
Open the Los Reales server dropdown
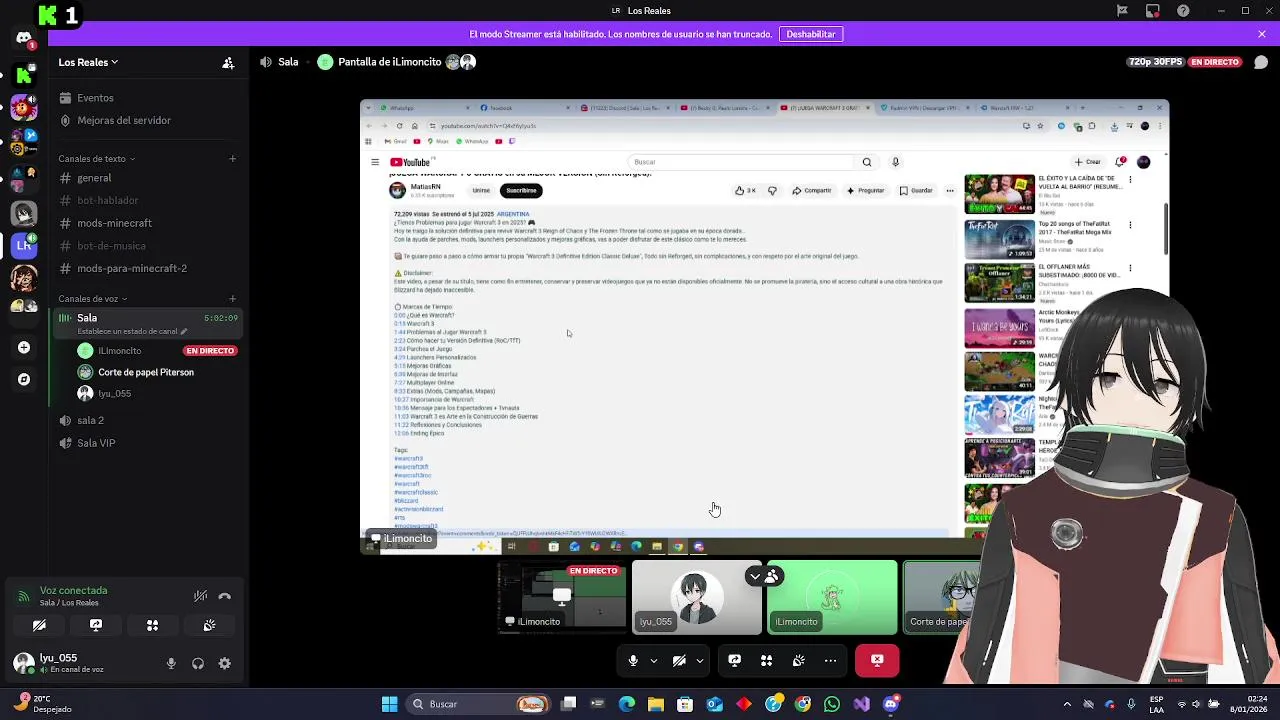[x=88, y=62]
